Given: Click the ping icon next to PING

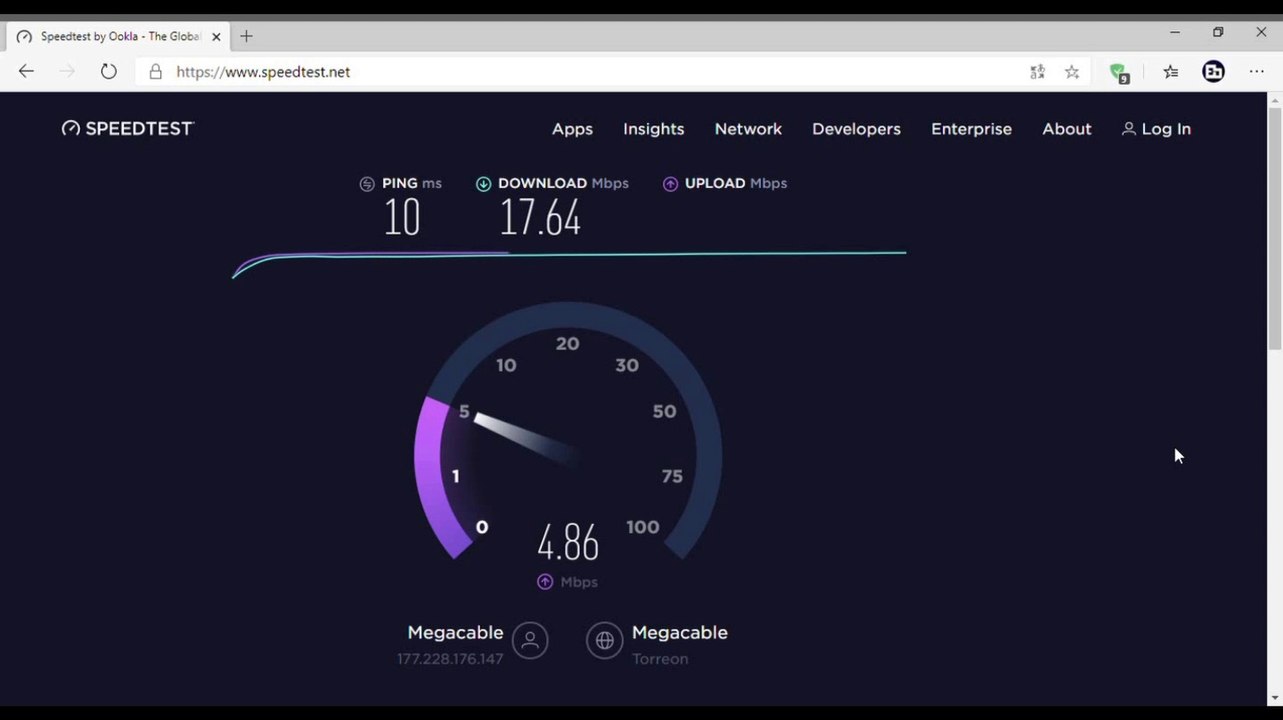Looking at the screenshot, I should pos(367,184).
